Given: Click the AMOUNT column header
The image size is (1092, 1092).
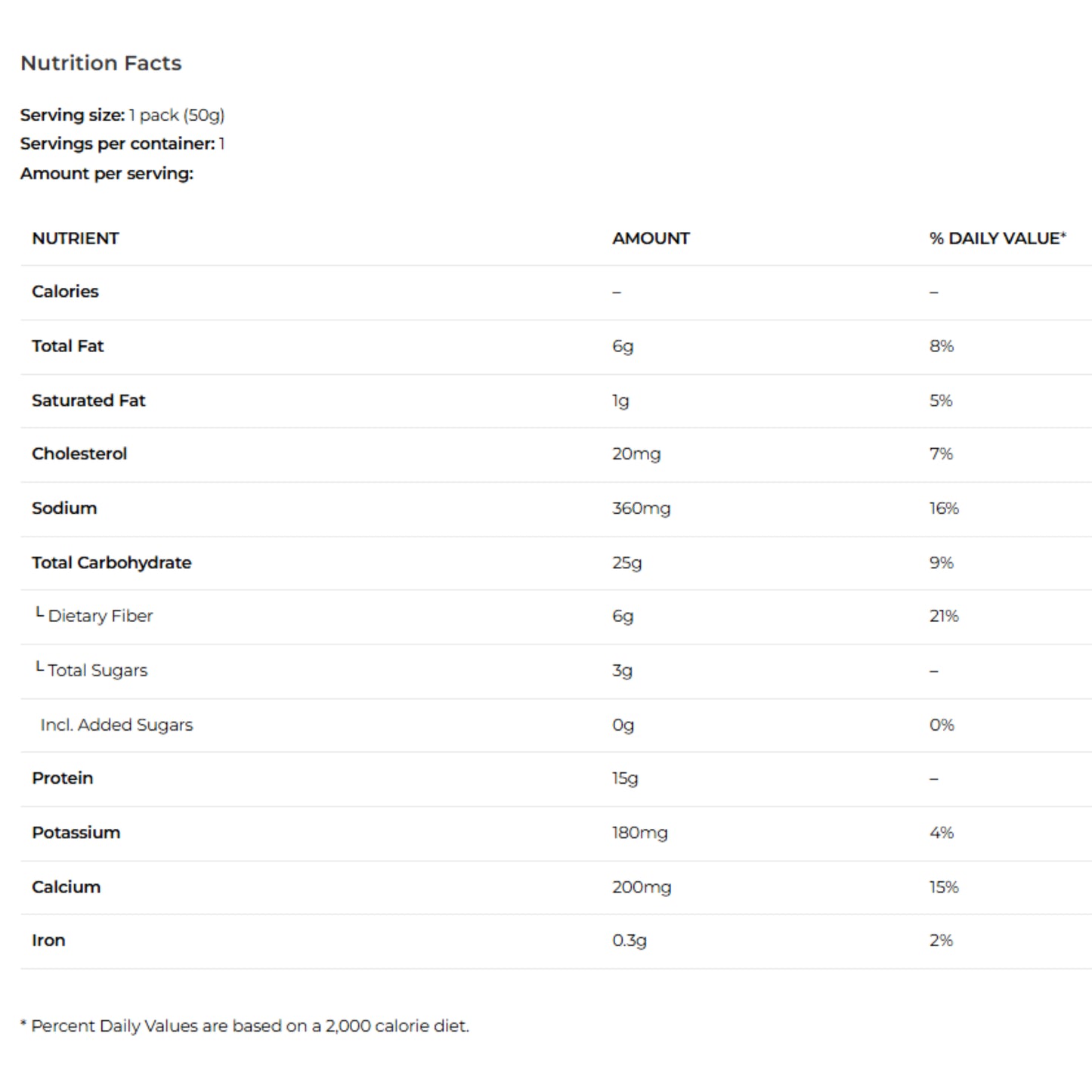Looking at the screenshot, I should pos(651,238).
